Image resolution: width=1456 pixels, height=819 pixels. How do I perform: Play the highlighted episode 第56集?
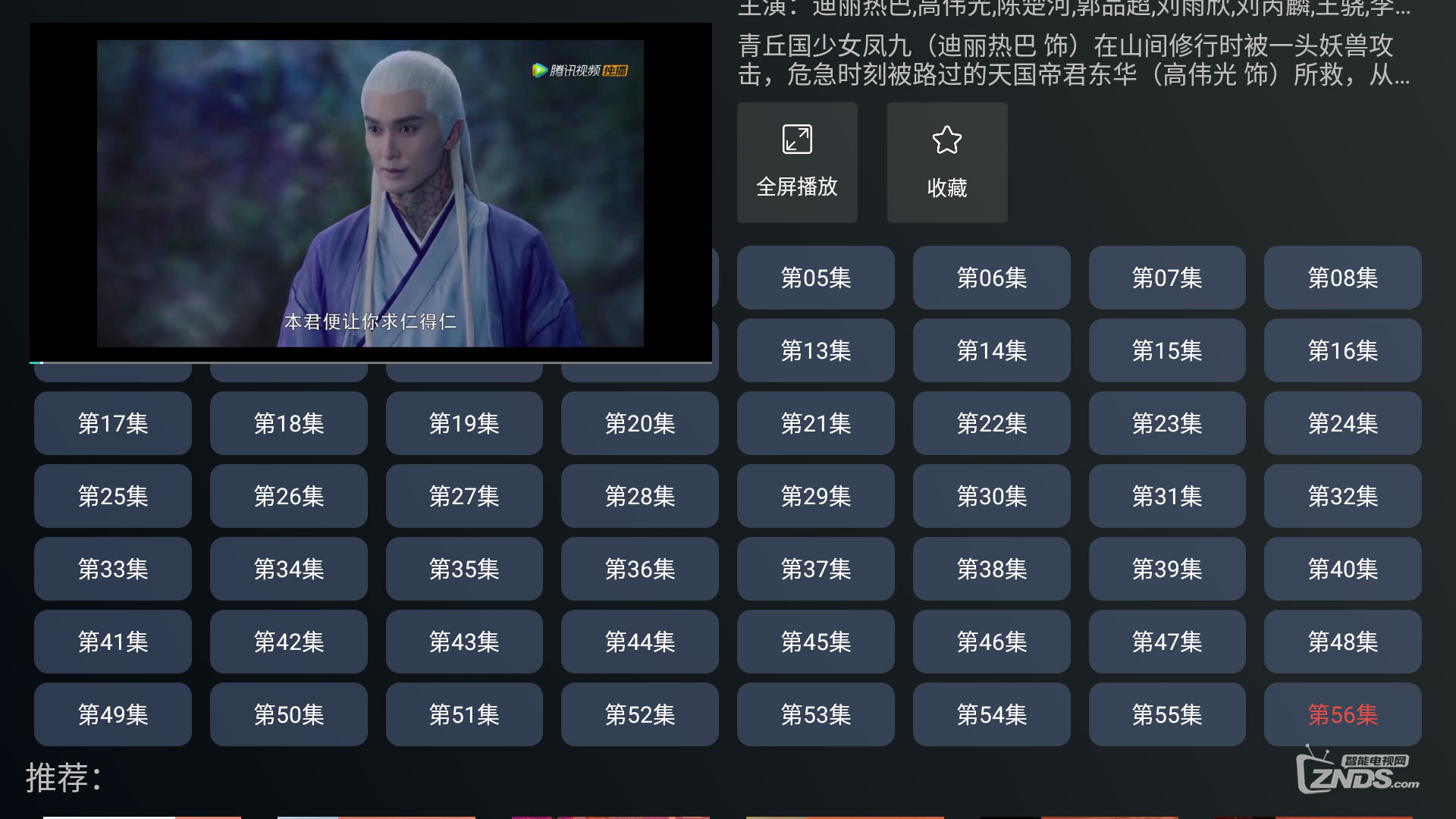point(1343,714)
